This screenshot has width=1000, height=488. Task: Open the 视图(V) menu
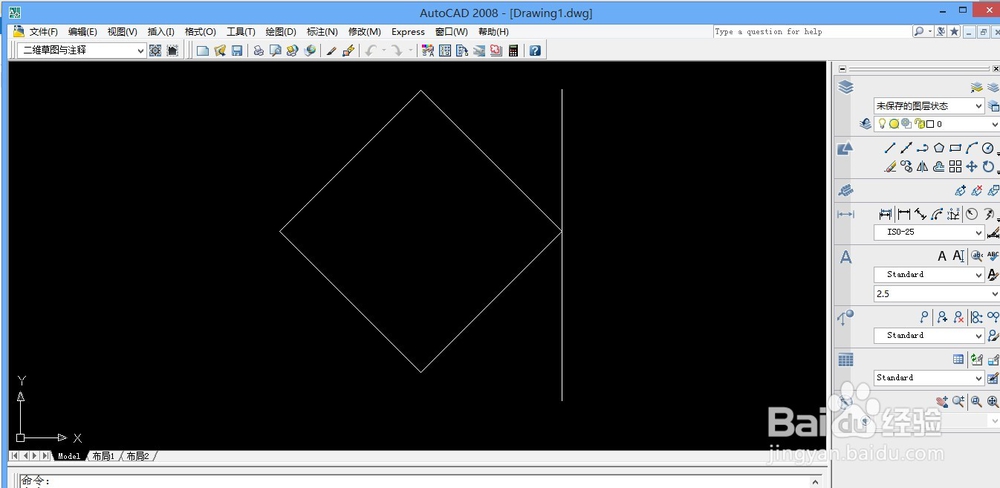tap(122, 32)
